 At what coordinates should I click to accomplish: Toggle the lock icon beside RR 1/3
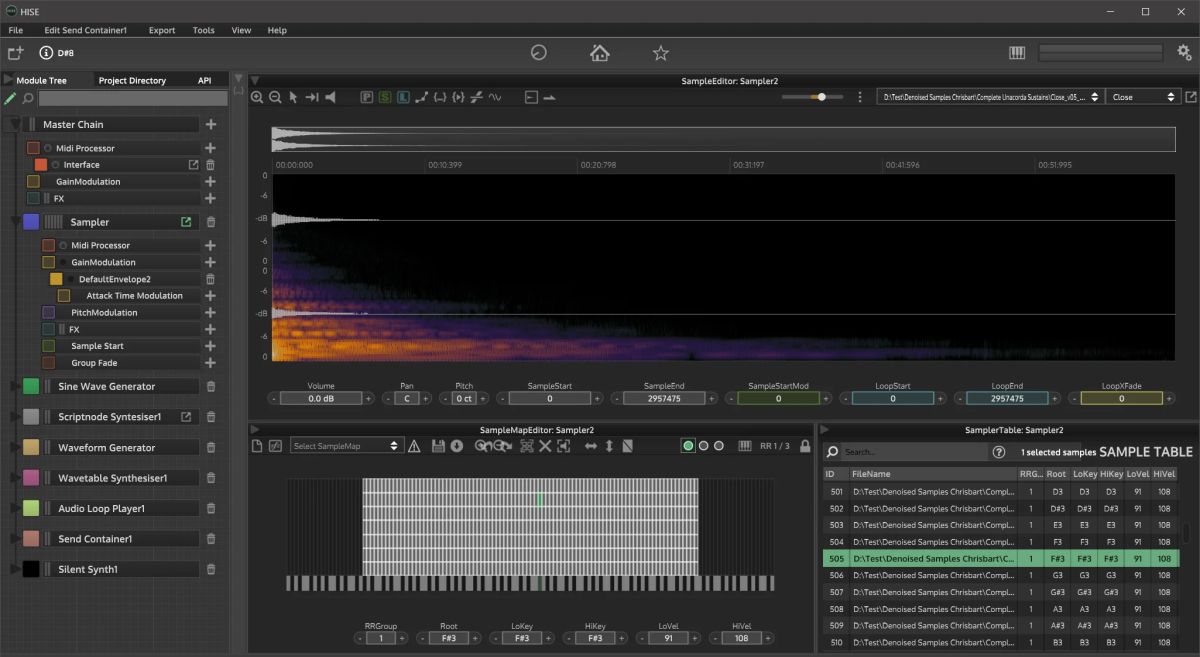pos(805,446)
